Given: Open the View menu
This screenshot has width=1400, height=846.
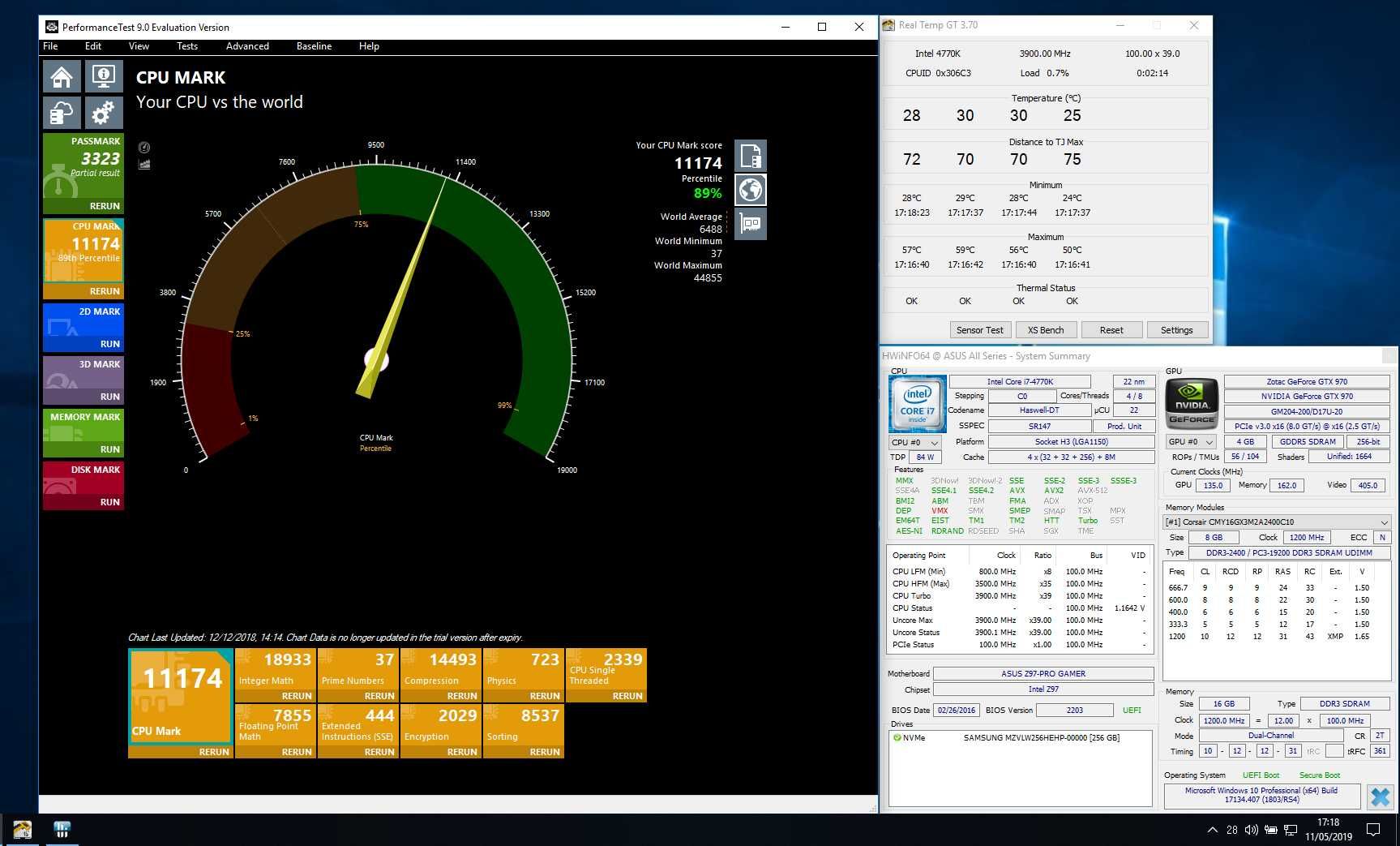Looking at the screenshot, I should pos(139,46).
